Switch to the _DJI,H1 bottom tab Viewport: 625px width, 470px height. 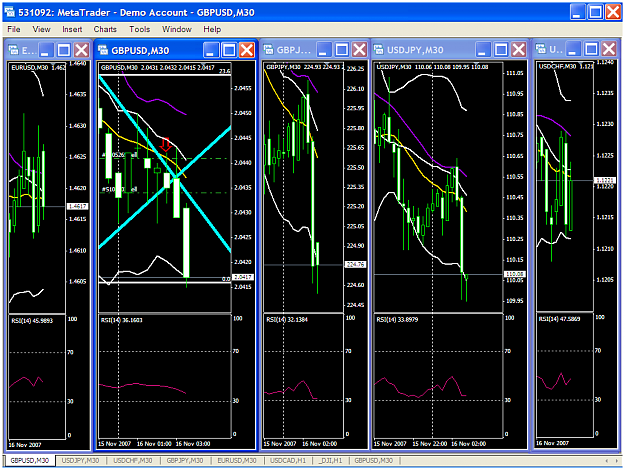pos(330,460)
